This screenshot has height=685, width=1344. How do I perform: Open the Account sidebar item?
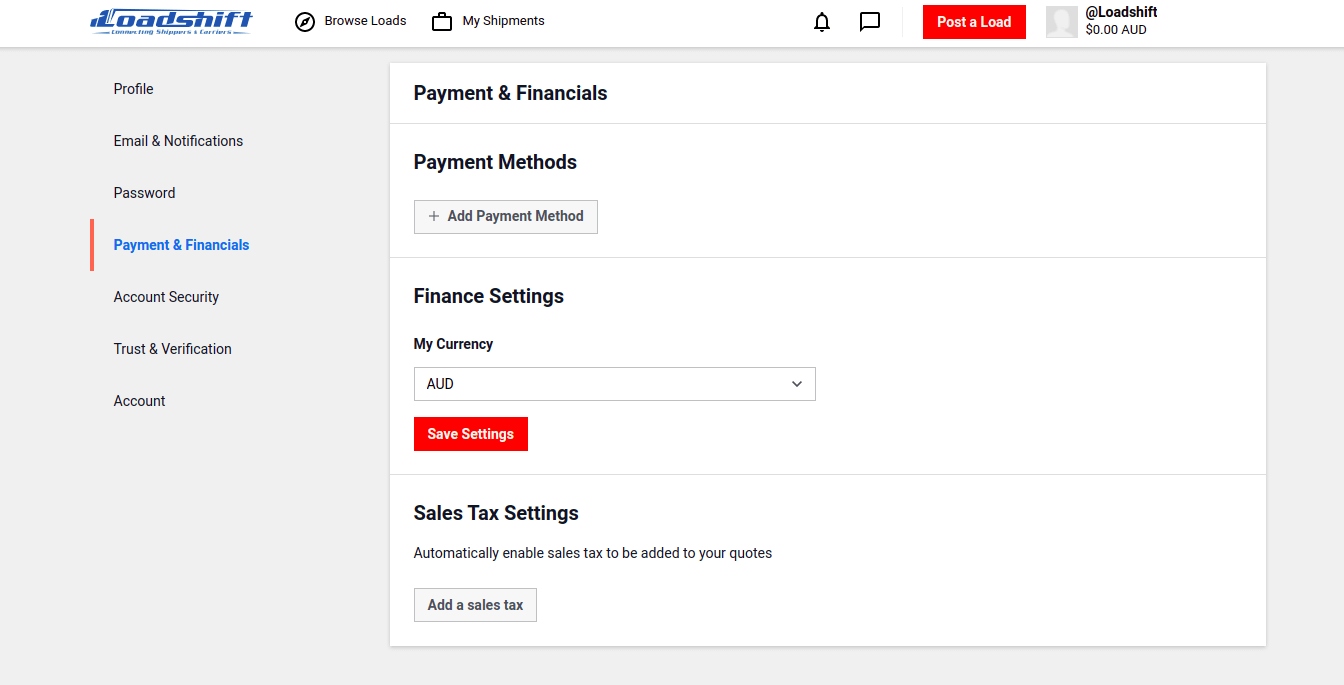pos(139,401)
